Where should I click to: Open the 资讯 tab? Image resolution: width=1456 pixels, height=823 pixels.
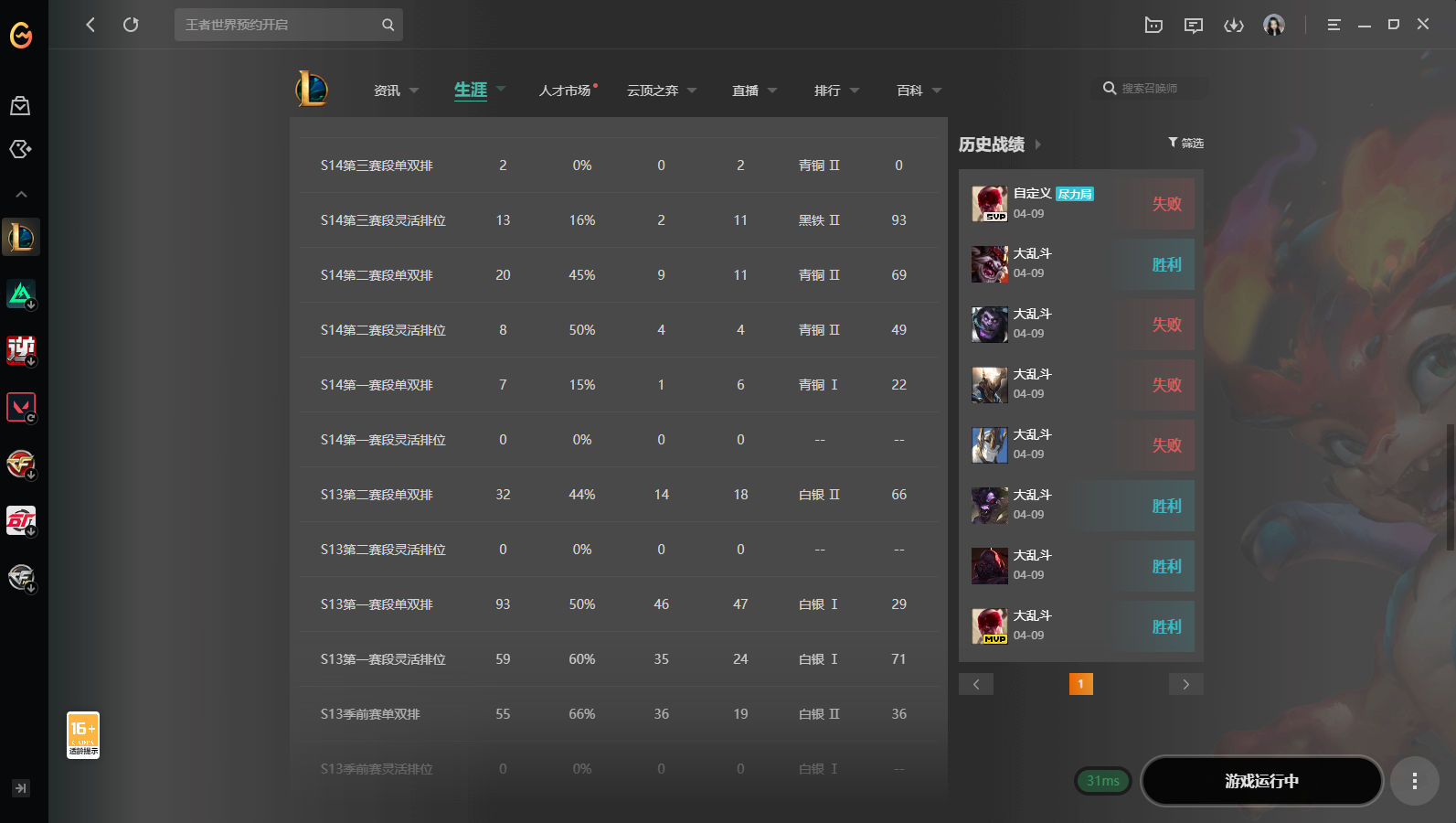[x=387, y=91]
